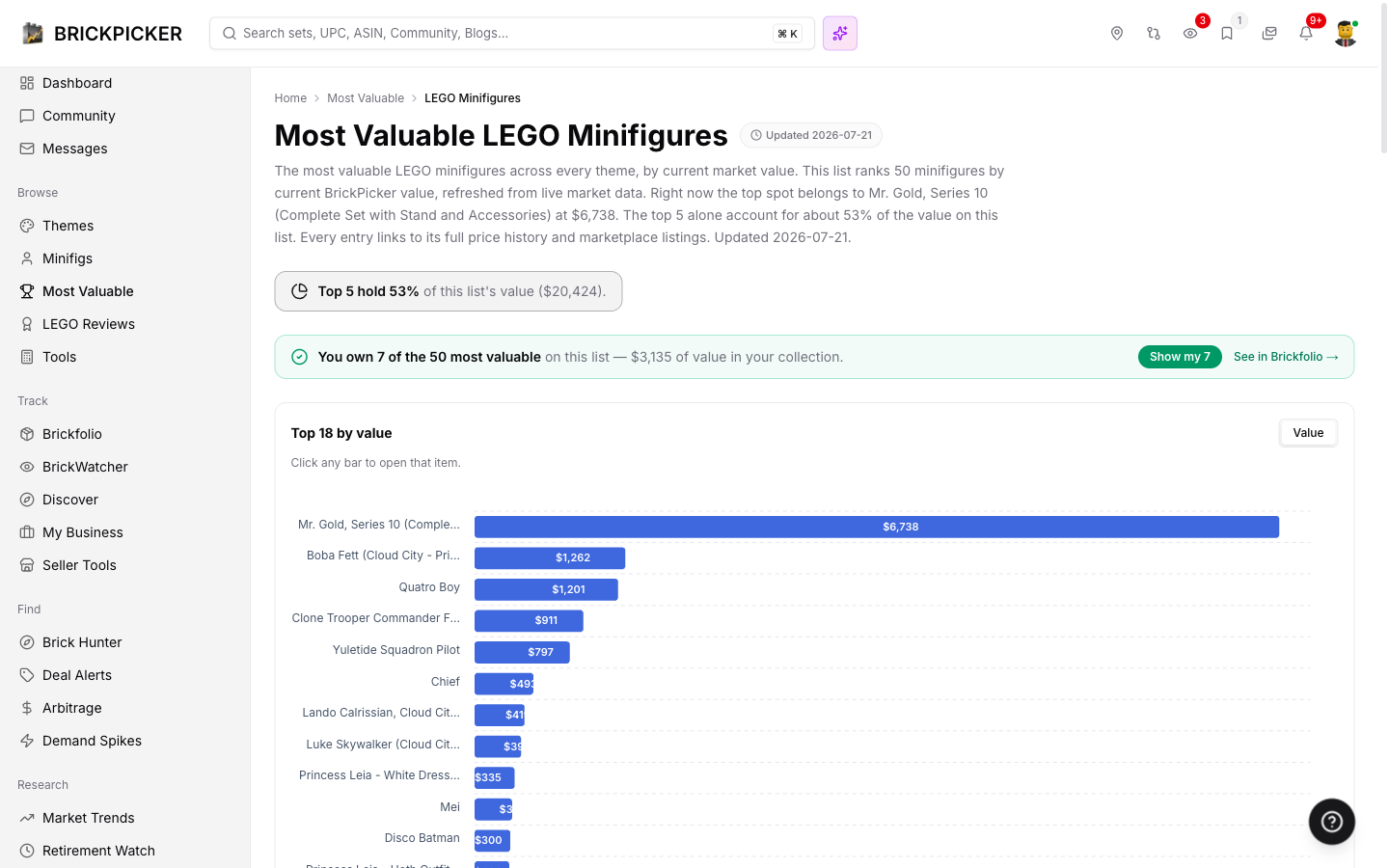Open the Yuletide Squadron Pilot $797 bar
Viewport: 1389px width, 868px height.
(x=522, y=652)
